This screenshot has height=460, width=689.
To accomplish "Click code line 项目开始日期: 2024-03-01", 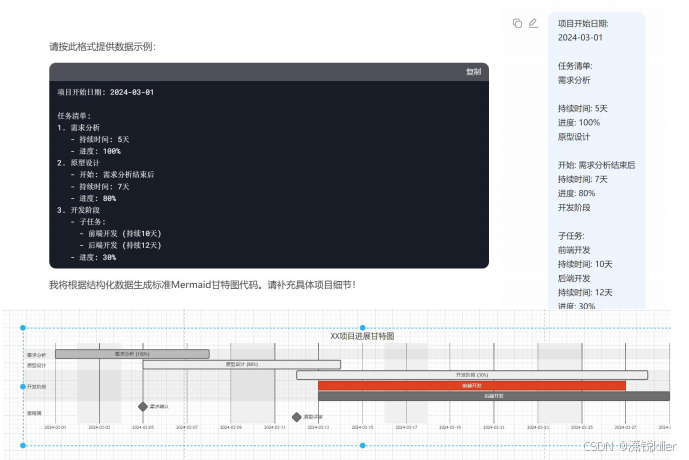I will point(105,92).
